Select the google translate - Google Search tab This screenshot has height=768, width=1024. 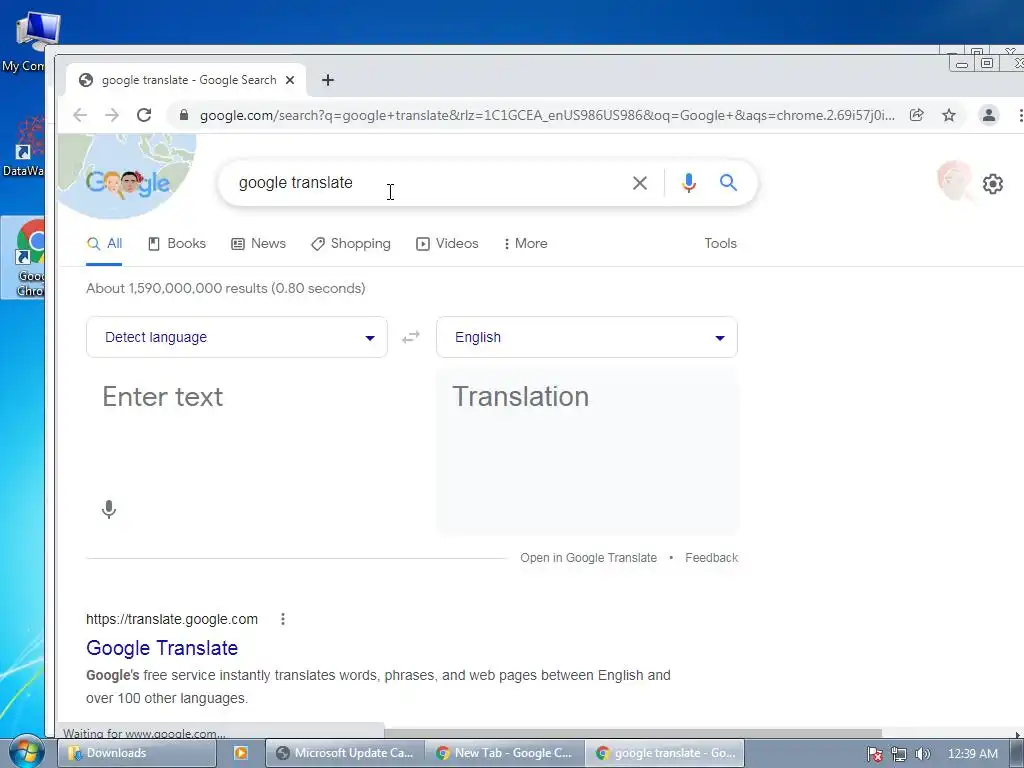[x=186, y=80]
